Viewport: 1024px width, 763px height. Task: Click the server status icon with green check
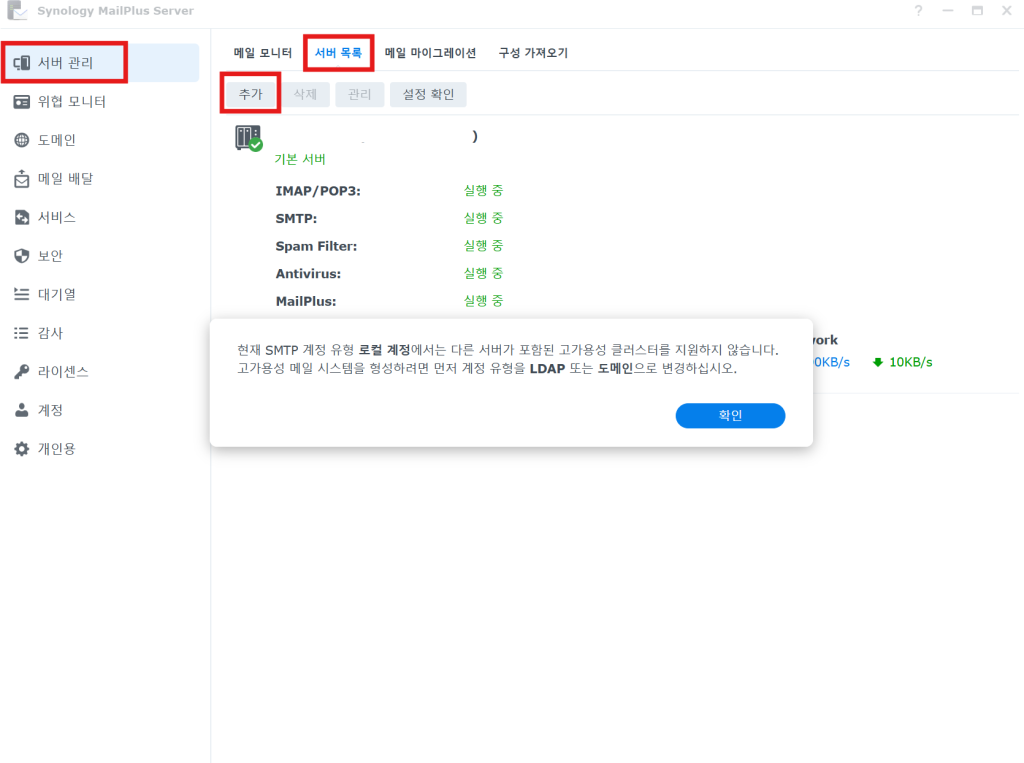point(249,138)
